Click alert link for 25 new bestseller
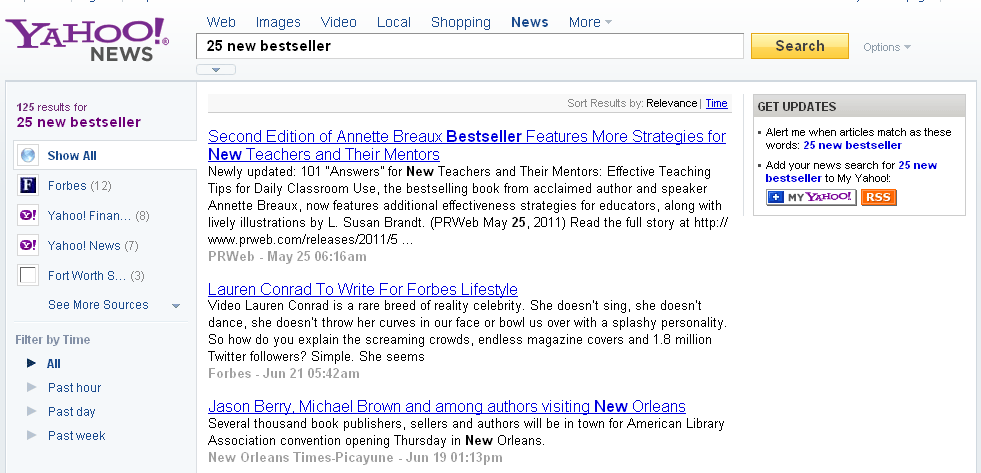Image resolution: width=981 pixels, height=473 pixels. 853,145
